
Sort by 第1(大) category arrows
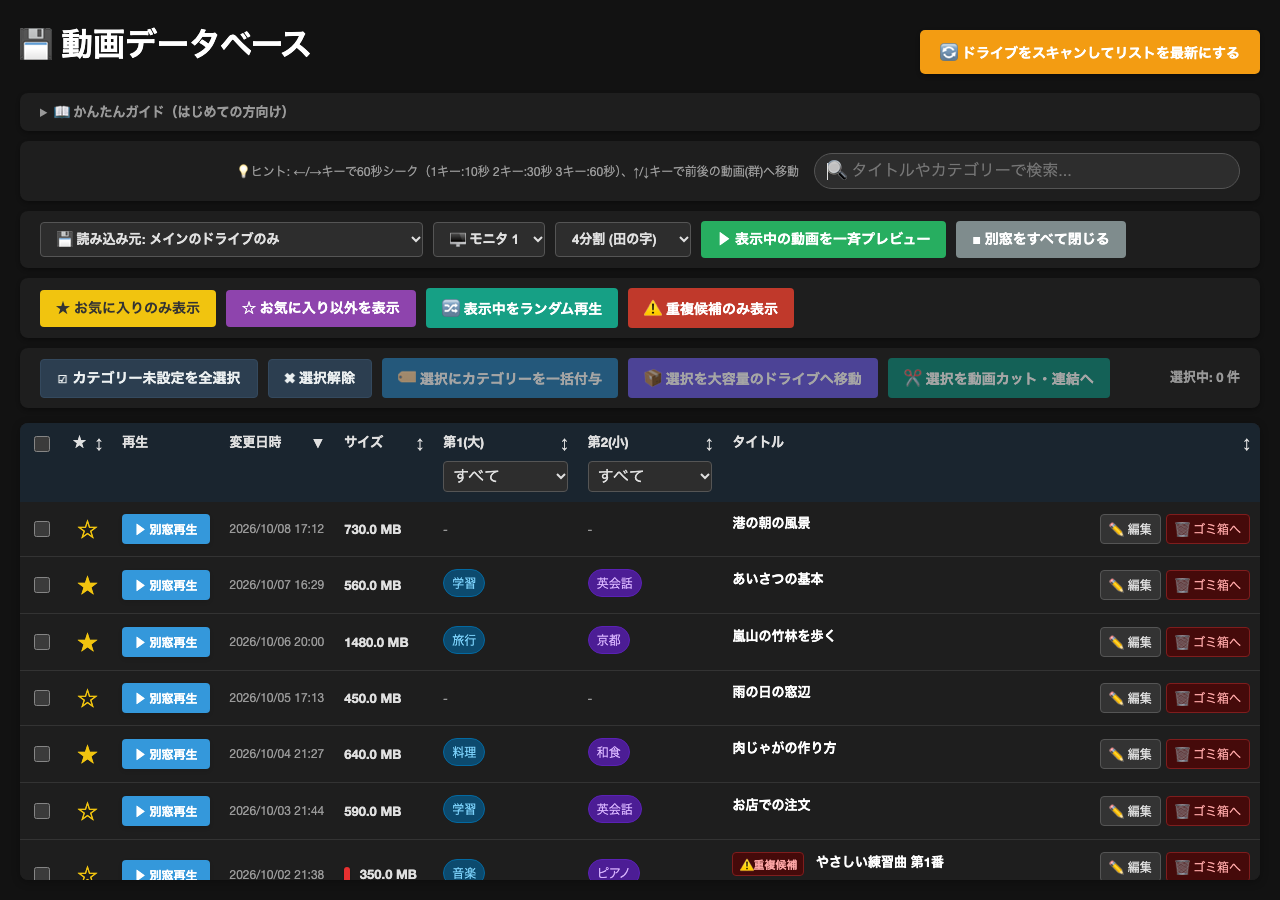coord(564,443)
